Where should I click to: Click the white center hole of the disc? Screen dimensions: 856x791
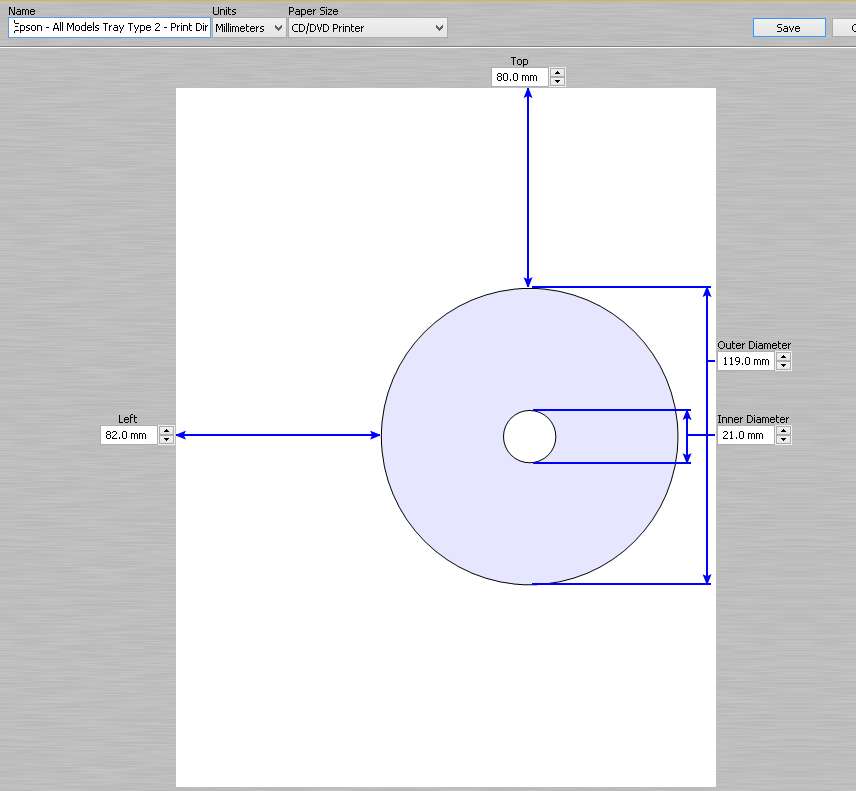click(529, 436)
